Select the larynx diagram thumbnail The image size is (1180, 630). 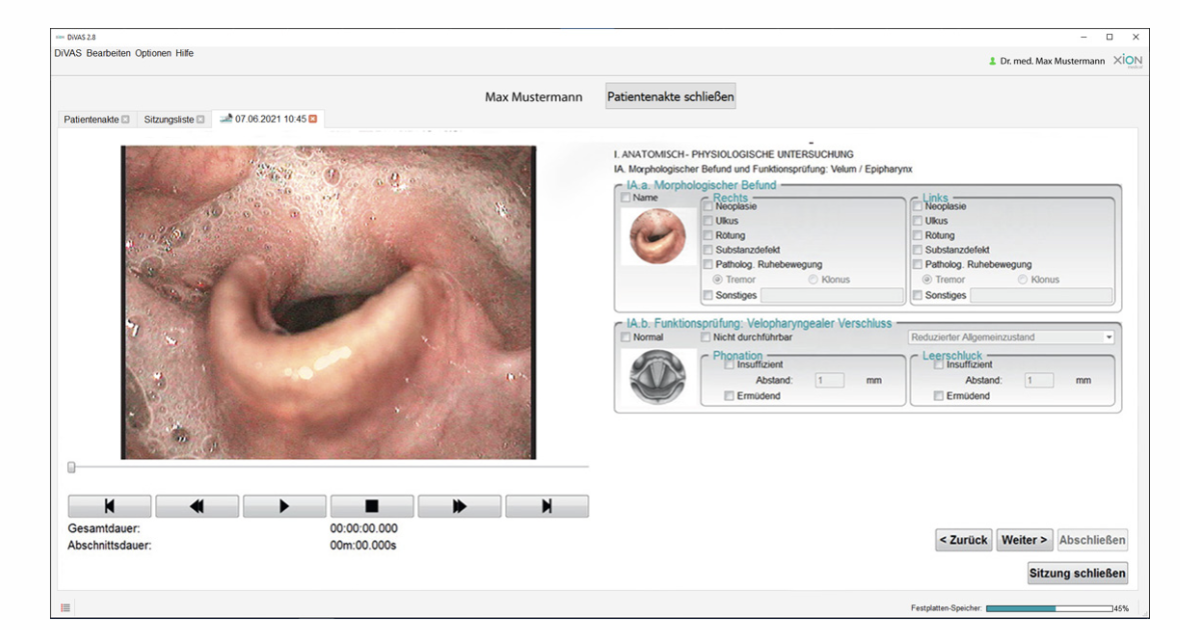pos(657,377)
